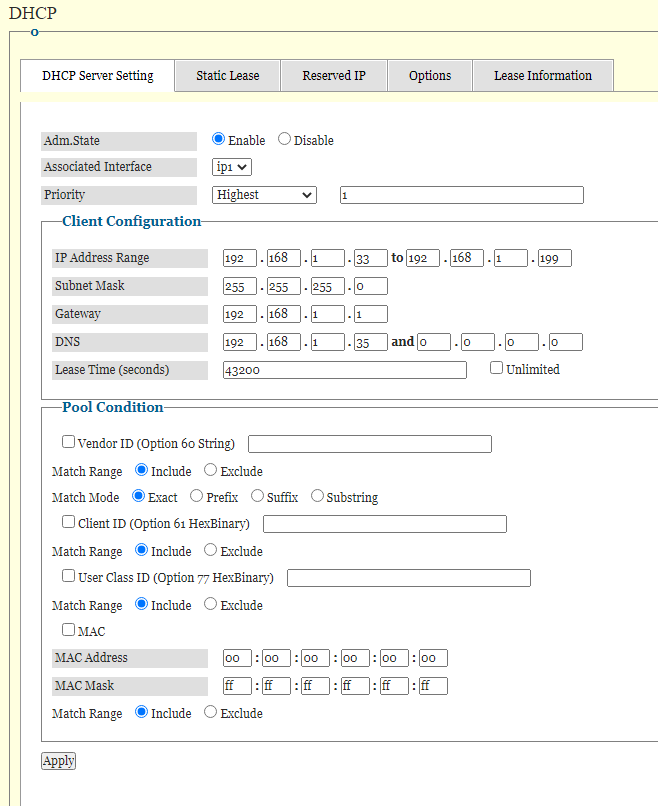This screenshot has height=806, width=658.
Task: Click the Vendor ID string text field
Action: 370,444
